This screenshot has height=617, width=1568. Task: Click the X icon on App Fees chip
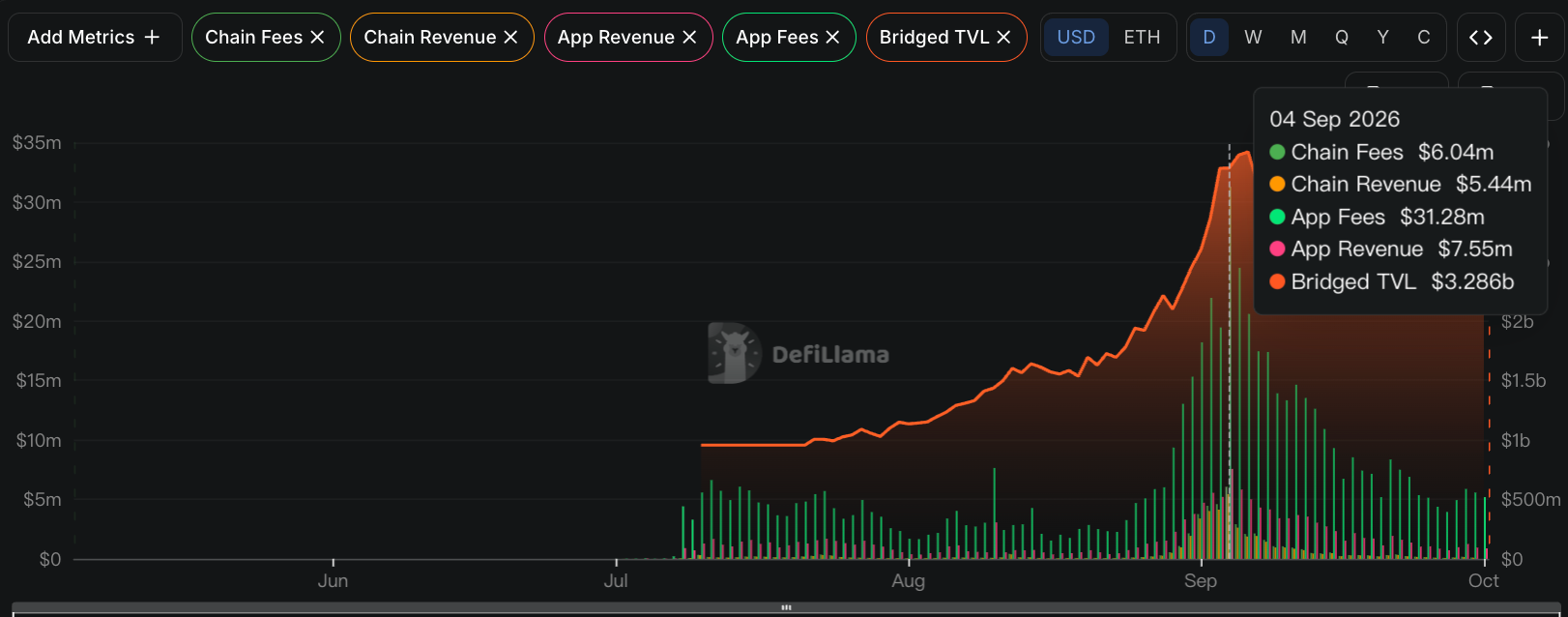pos(832,37)
